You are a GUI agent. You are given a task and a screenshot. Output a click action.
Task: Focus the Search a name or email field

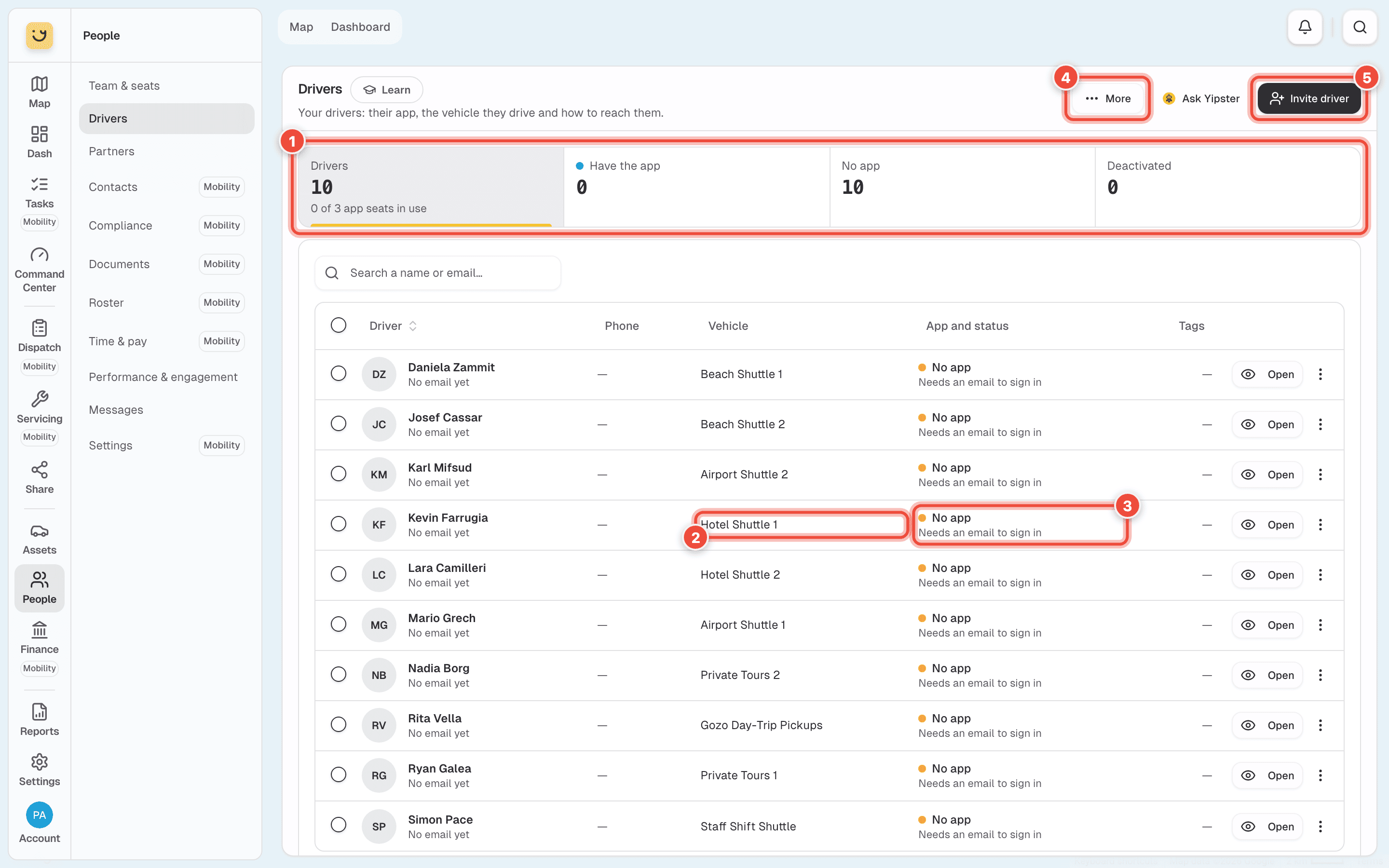437,272
